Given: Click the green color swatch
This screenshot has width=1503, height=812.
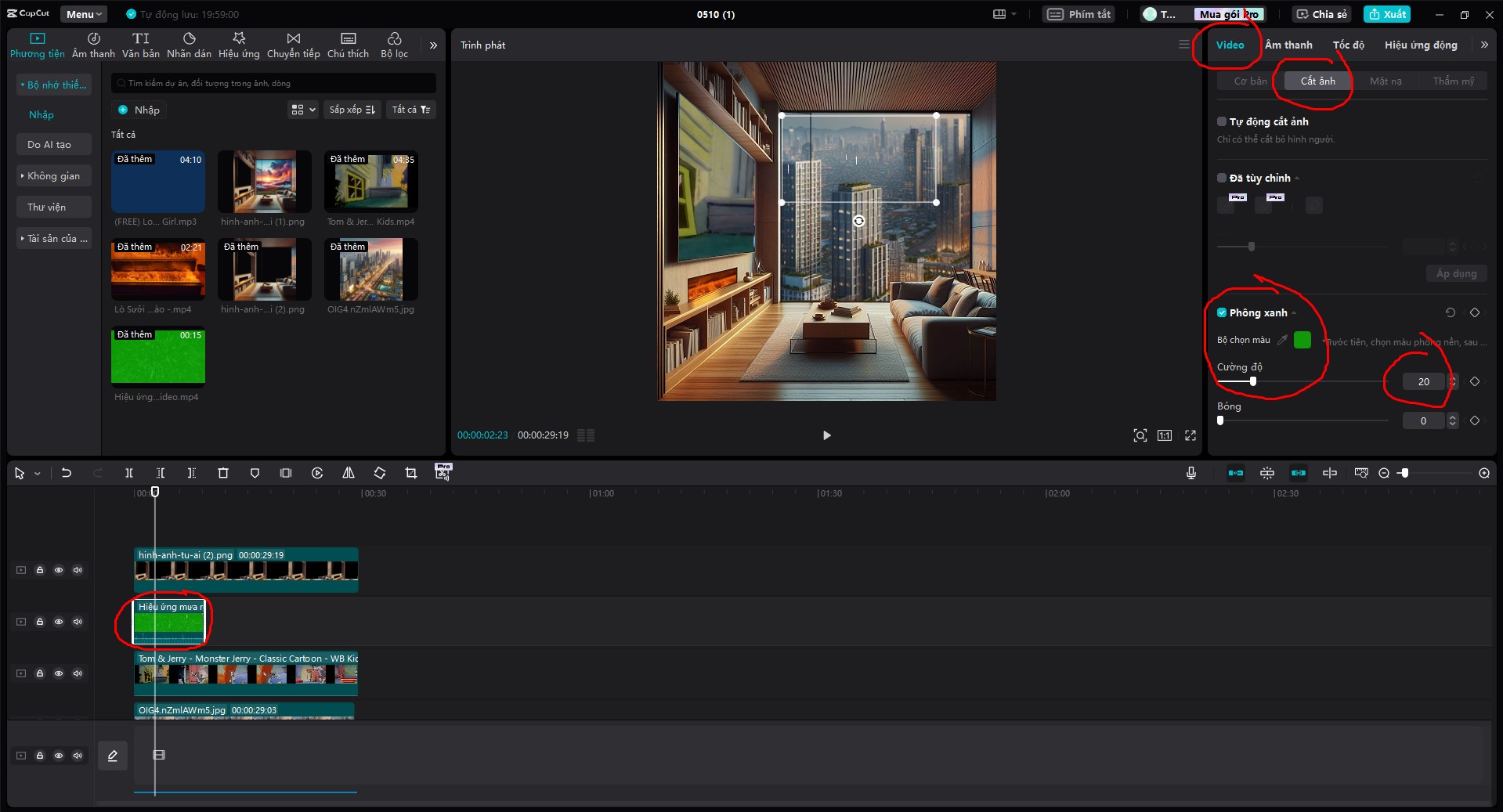Looking at the screenshot, I should coord(1302,340).
